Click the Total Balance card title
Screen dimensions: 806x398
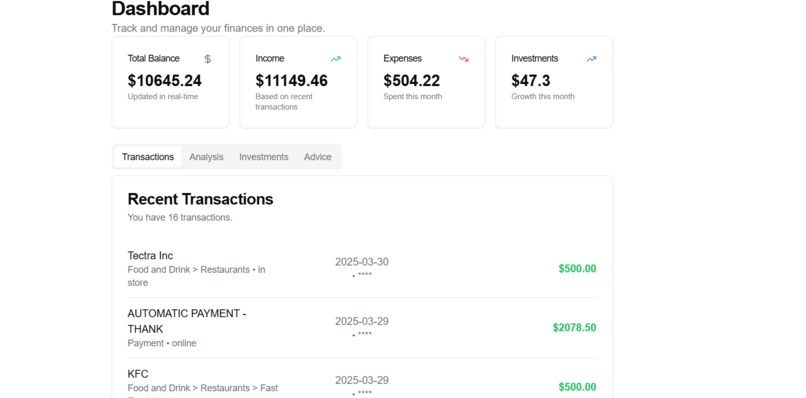[154, 59]
